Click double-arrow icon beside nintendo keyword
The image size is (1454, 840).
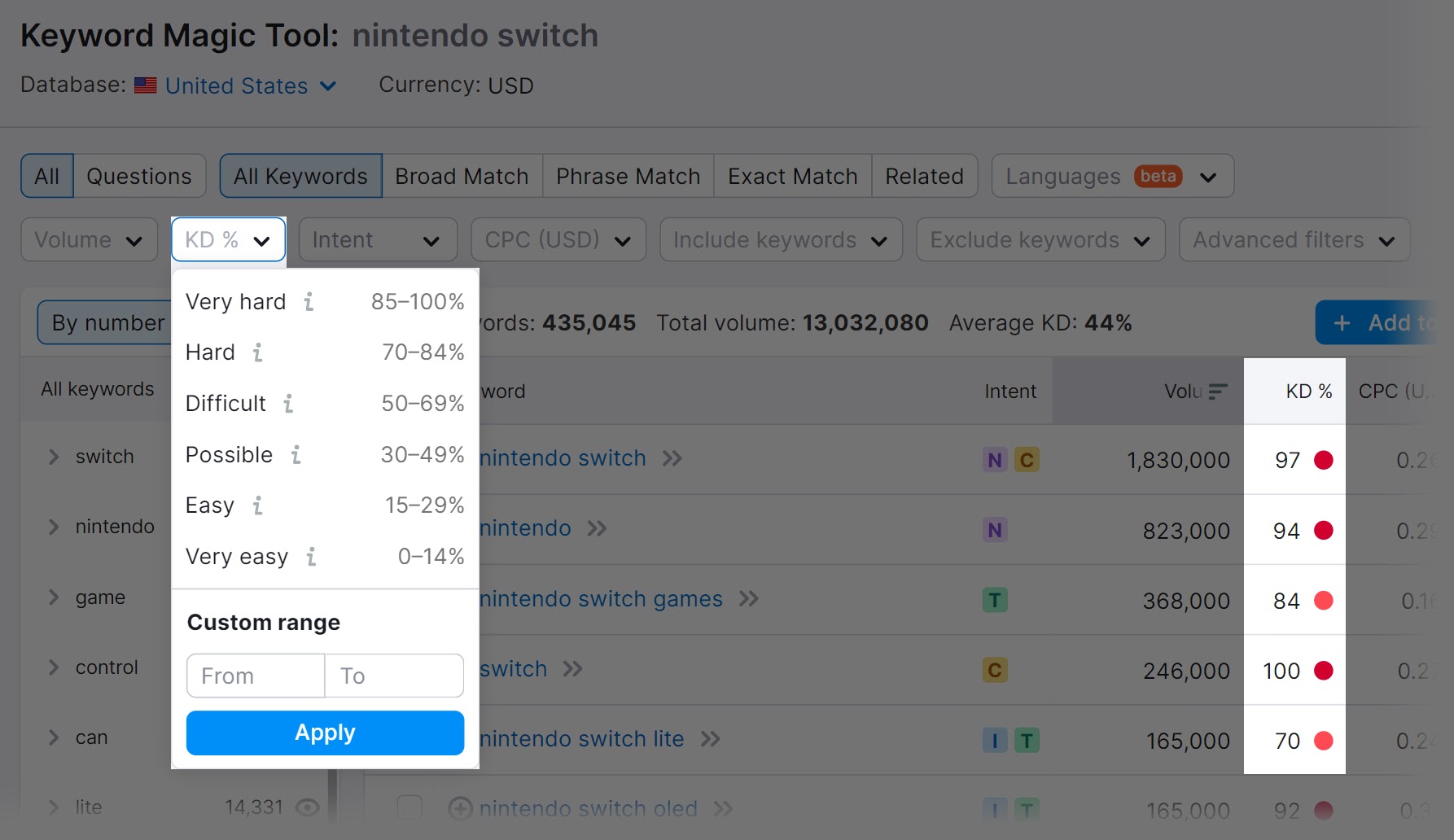[597, 528]
